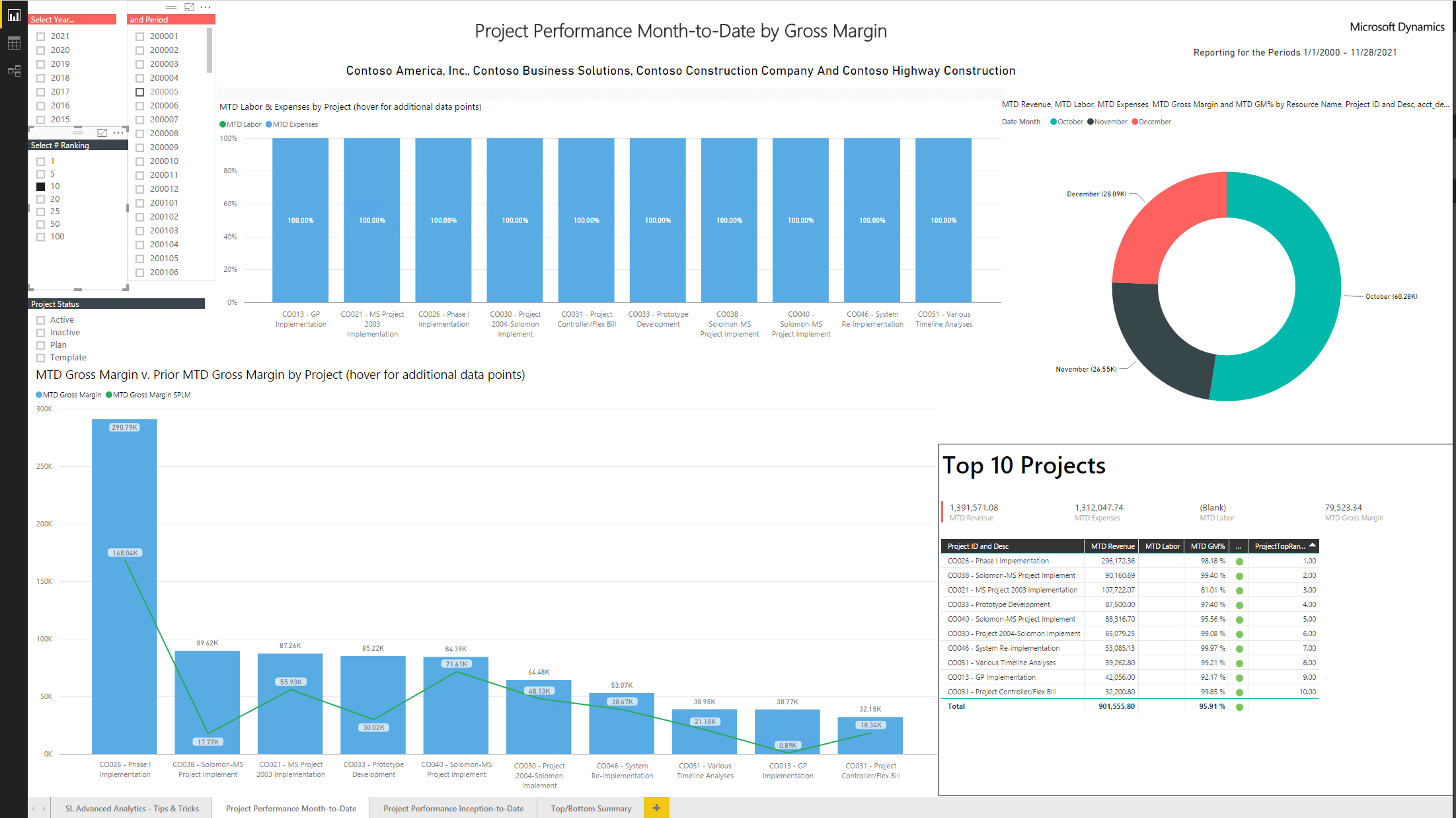Click Focus mode icon above Ranking slicer
The height and width of the screenshot is (818, 1456).
[x=102, y=133]
